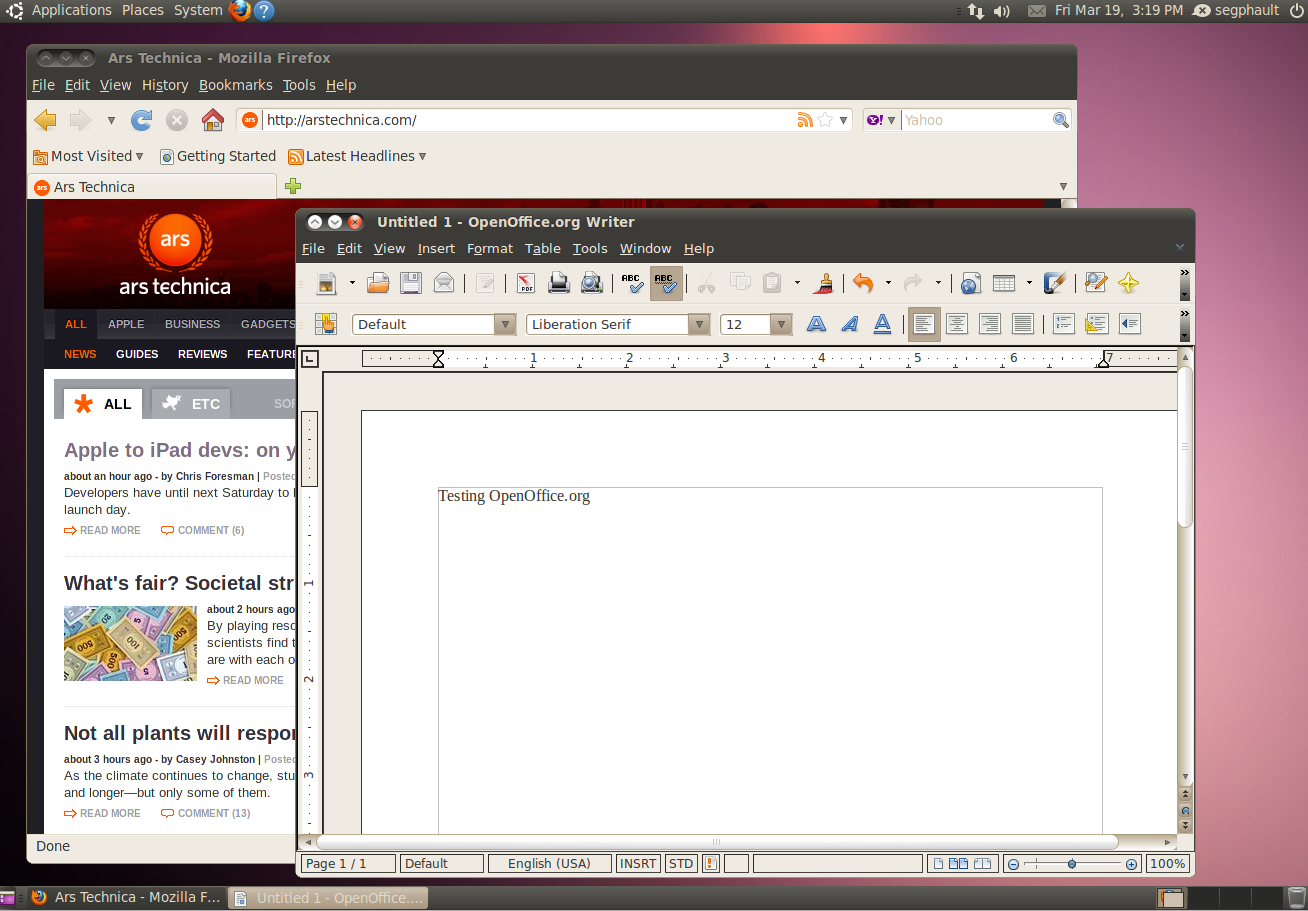This screenshot has height=911, width=1308.
Task: Click the Open folder icon in Writer toolbar
Action: pos(378,284)
